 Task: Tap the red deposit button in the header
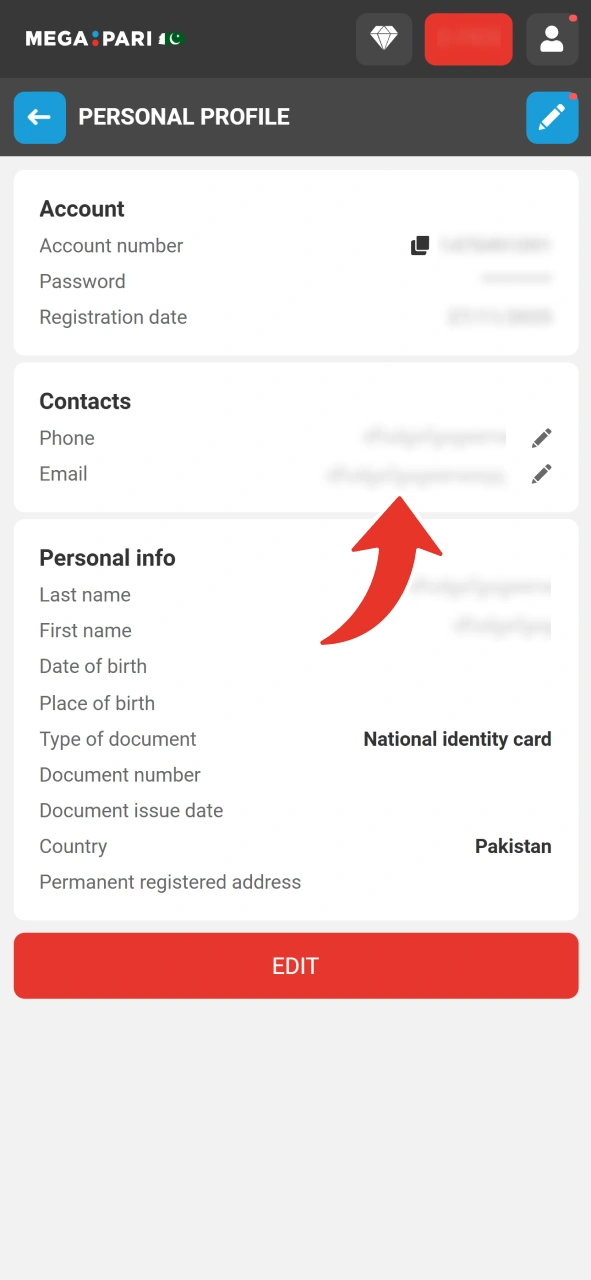[x=468, y=39]
